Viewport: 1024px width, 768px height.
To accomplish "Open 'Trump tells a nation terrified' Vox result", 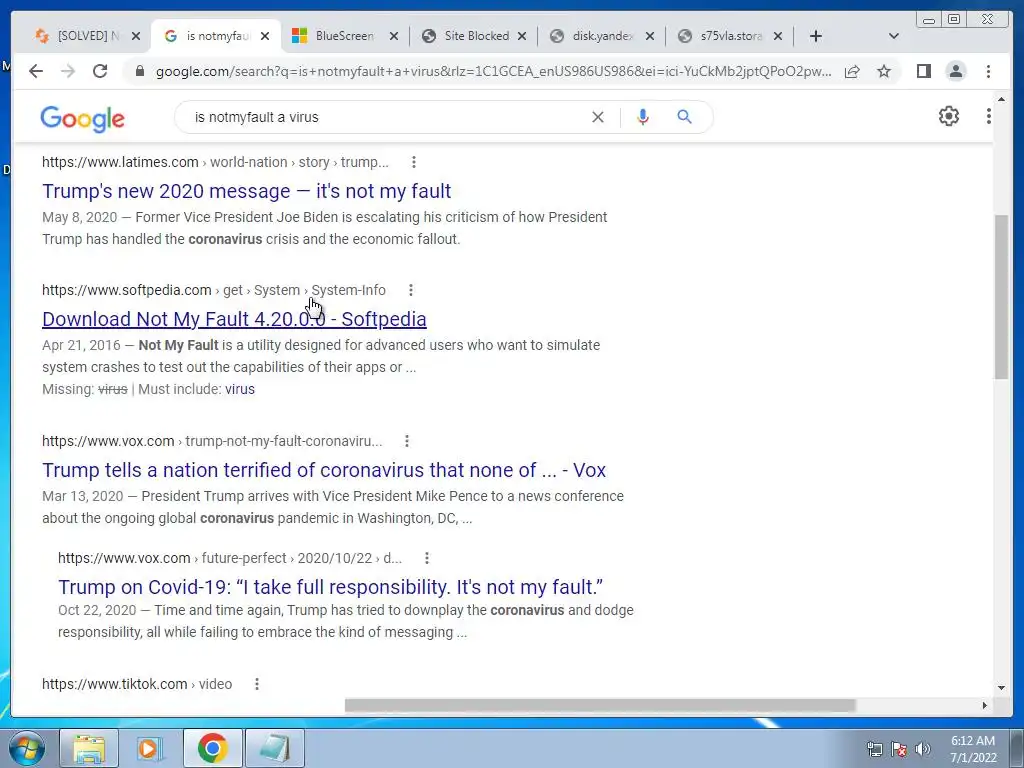I will coord(324,470).
